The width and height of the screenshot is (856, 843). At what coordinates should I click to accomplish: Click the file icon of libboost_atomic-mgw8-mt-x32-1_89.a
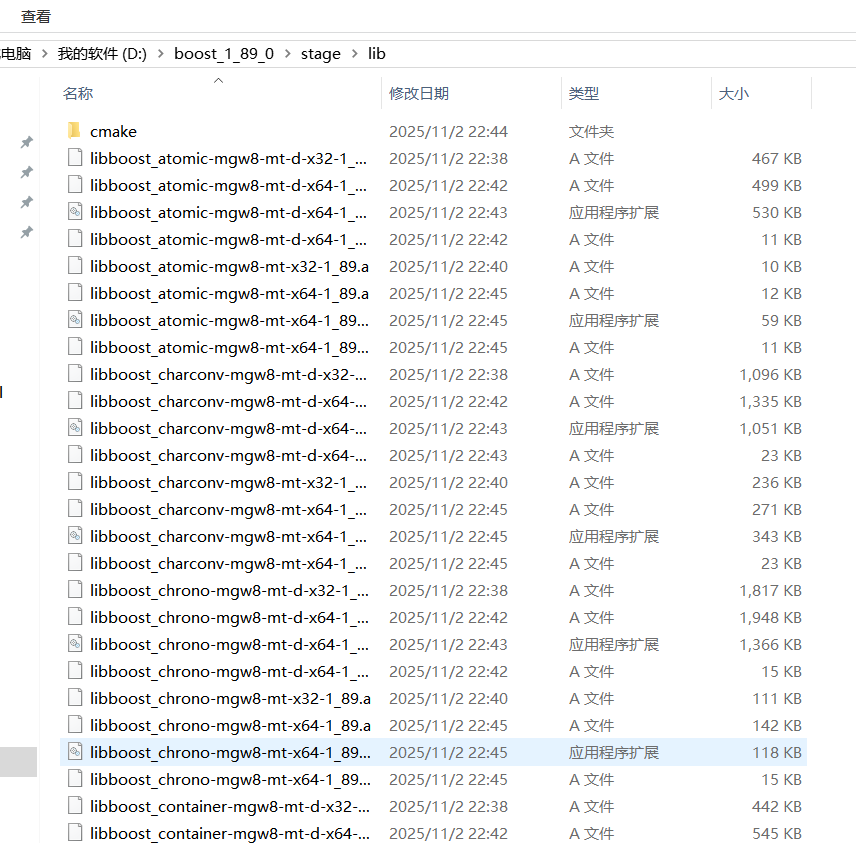[75, 266]
